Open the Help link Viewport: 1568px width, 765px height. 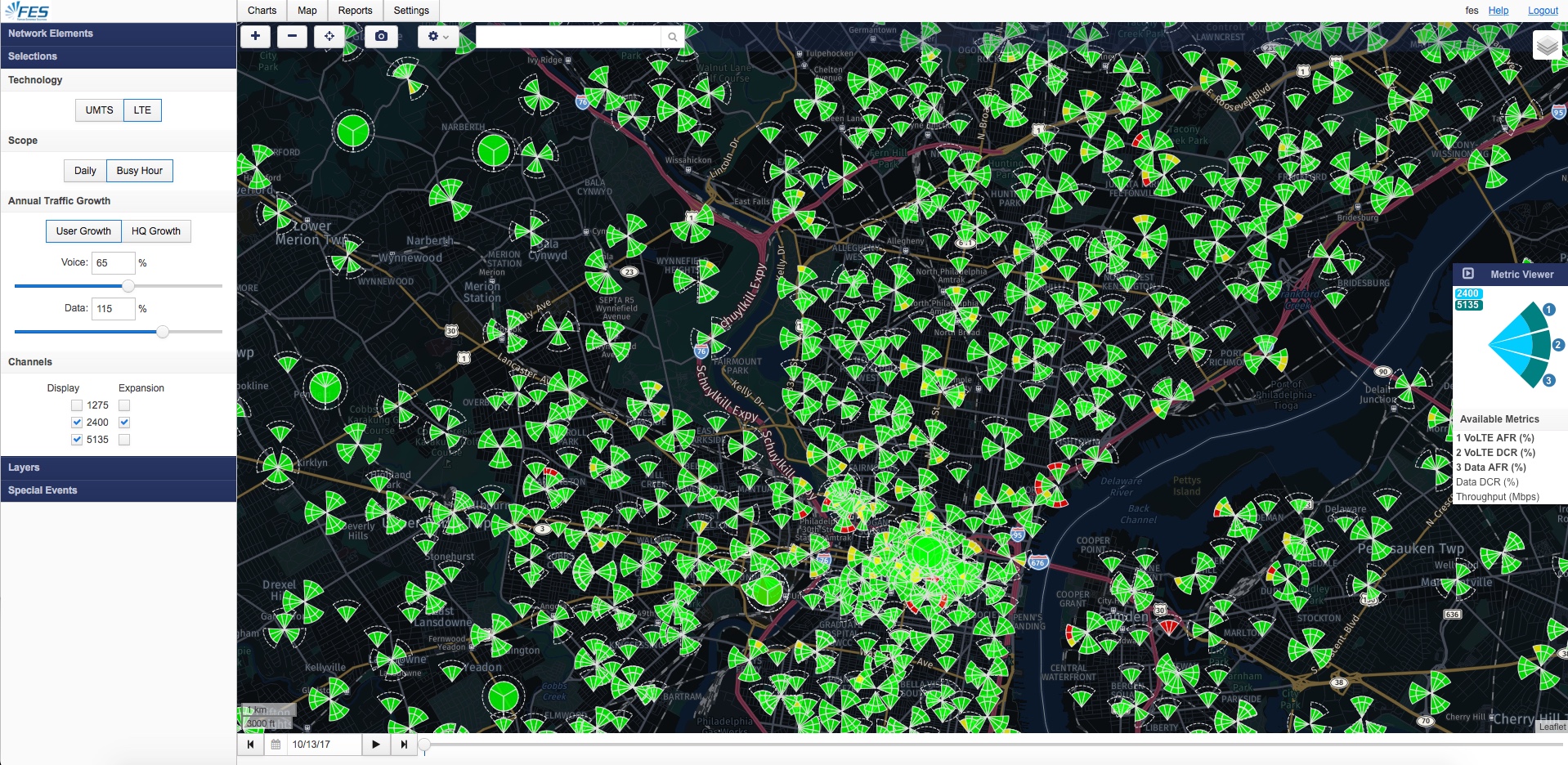[x=1499, y=11]
